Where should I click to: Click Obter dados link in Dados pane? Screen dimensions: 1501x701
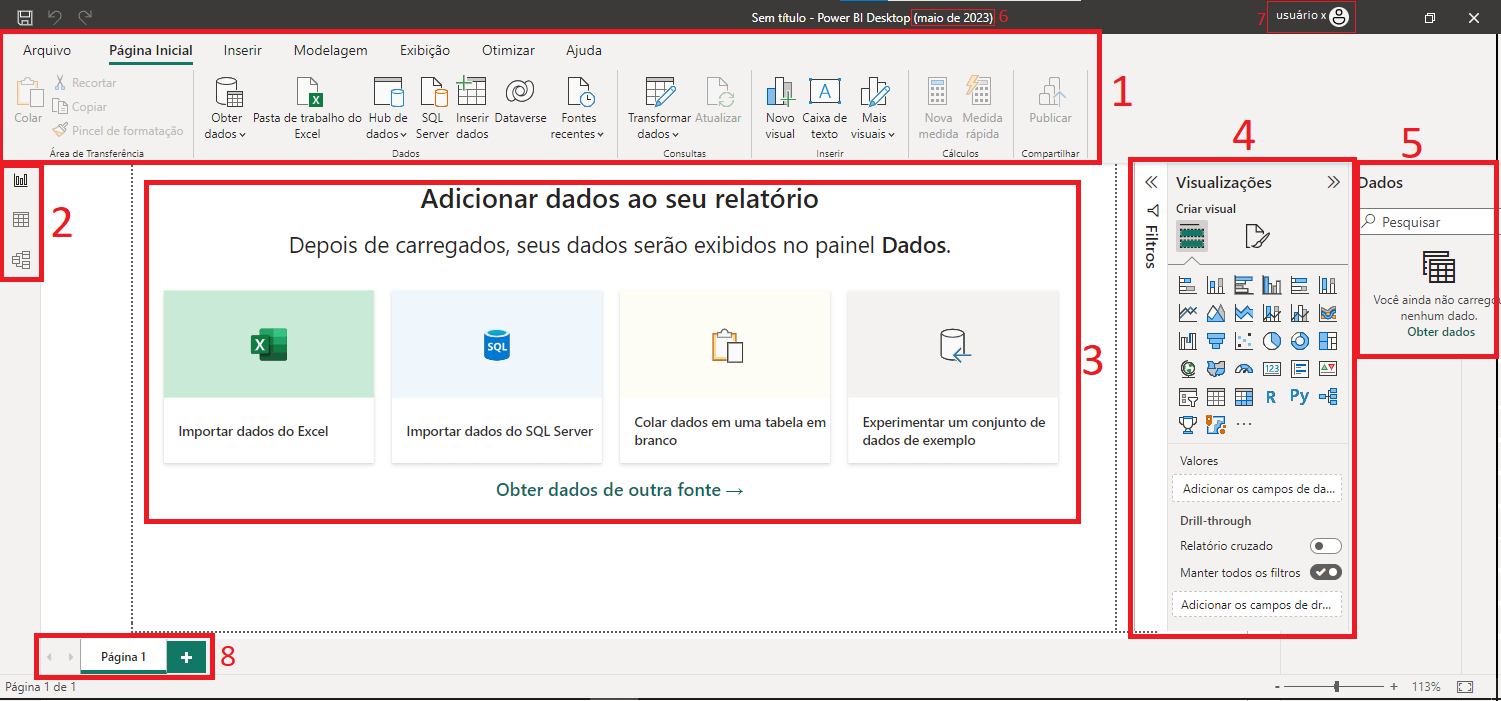pos(1441,332)
